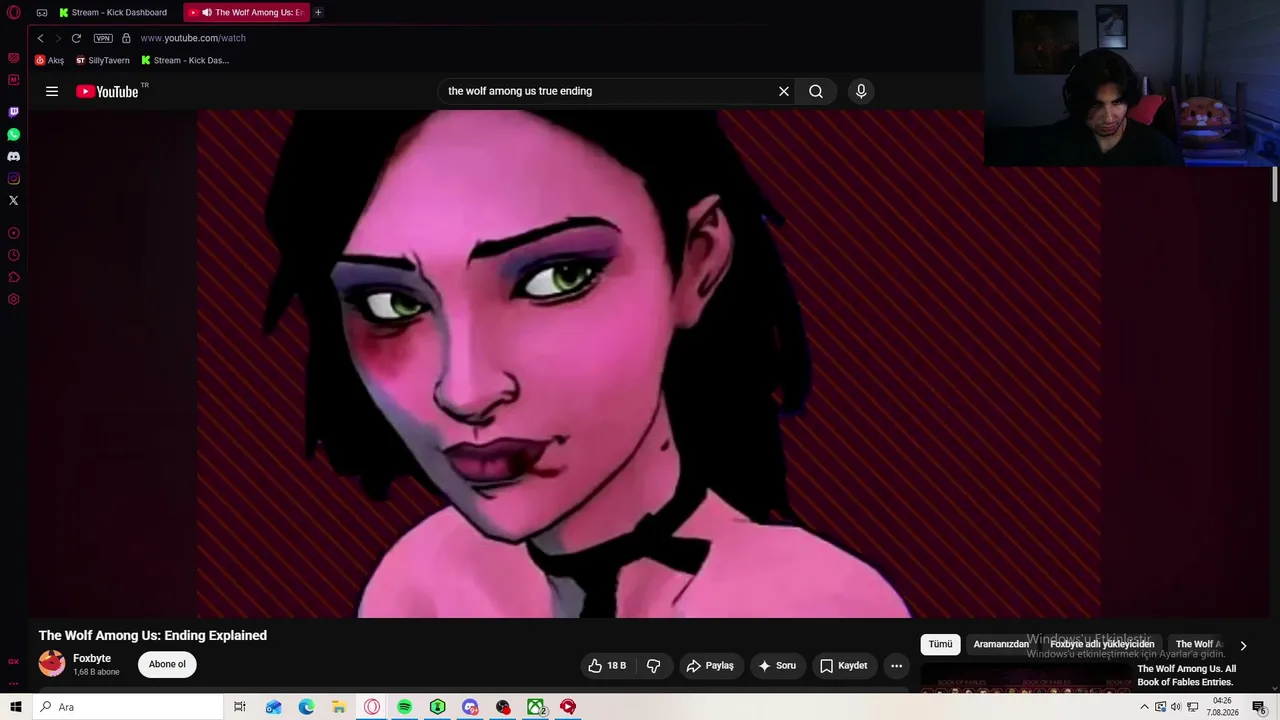Image resolution: width=1280 pixels, height=720 pixels.
Task: Clear the search query with the X
Action: click(x=784, y=91)
